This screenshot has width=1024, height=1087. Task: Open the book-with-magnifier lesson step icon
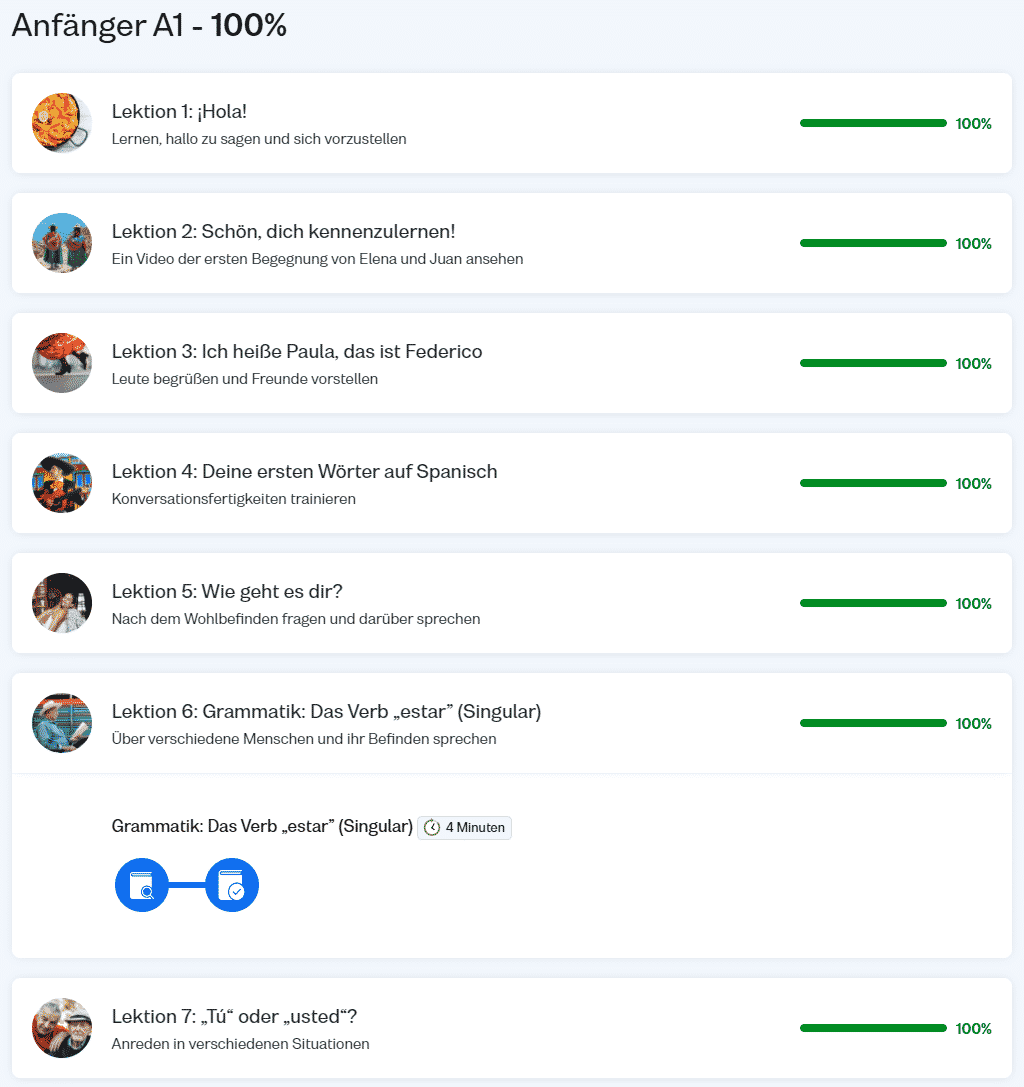pos(142,885)
